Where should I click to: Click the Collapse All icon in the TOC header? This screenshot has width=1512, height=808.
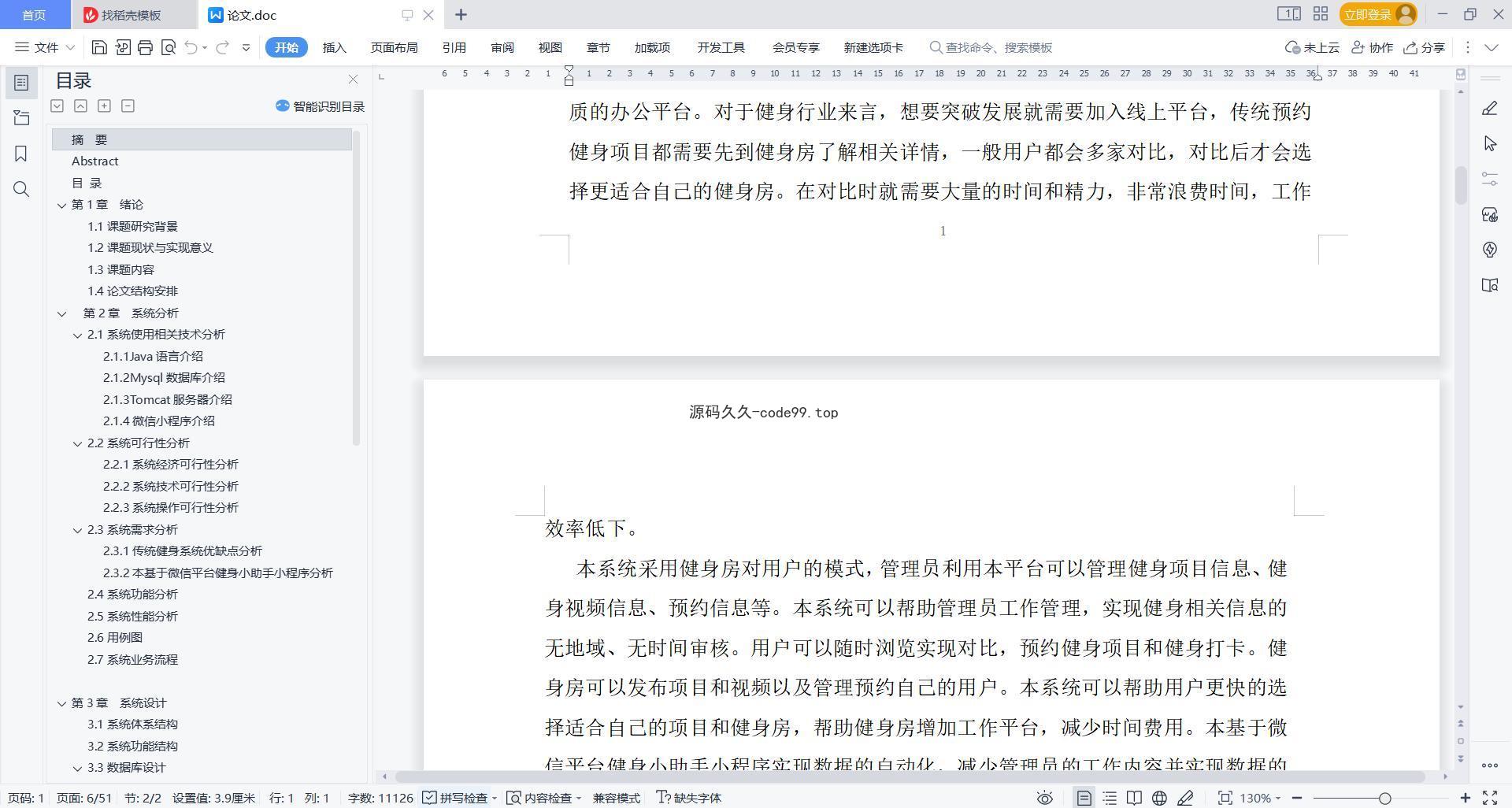80,106
